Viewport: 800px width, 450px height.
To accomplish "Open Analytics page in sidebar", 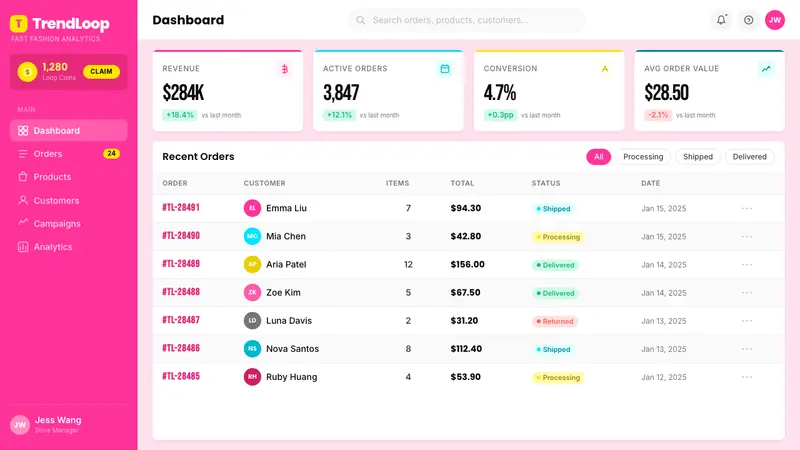I will coord(68,247).
